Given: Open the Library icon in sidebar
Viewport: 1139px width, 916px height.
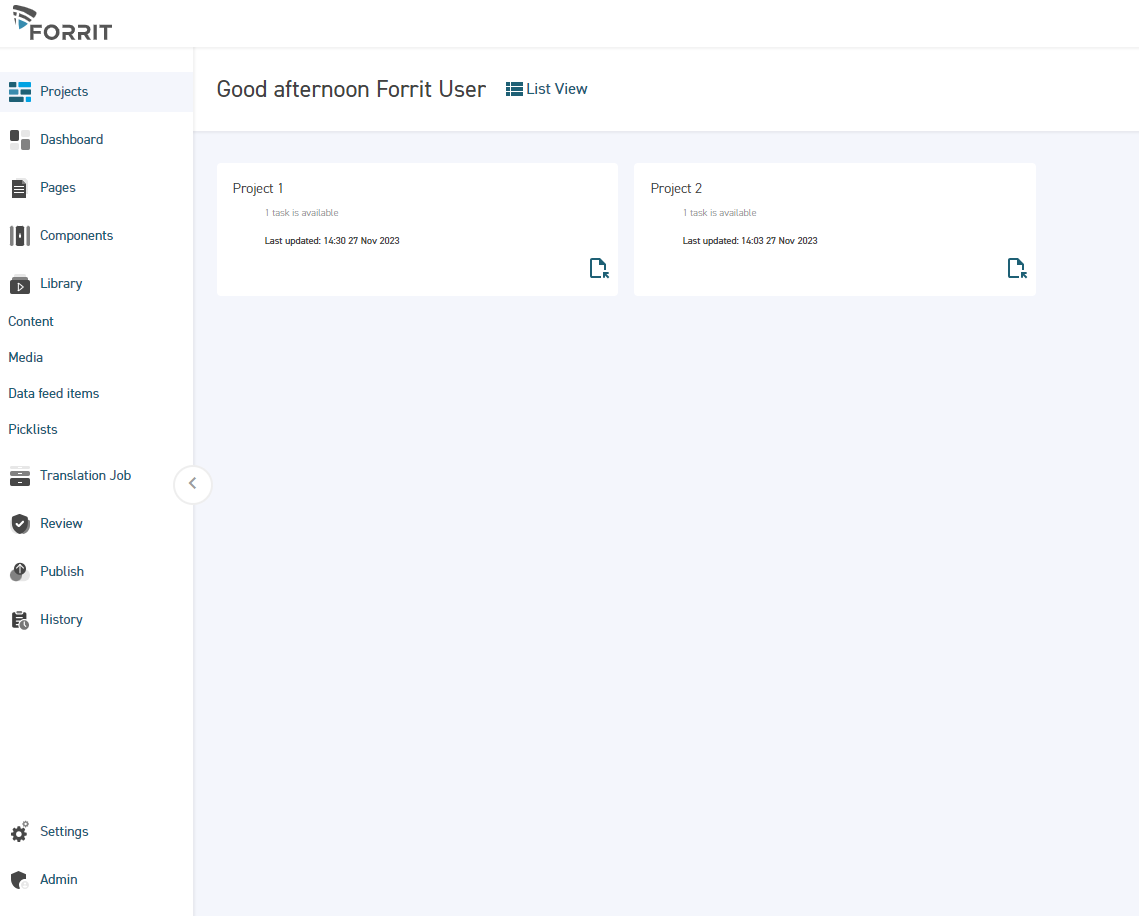Looking at the screenshot, I should click(x=19, y=283).
